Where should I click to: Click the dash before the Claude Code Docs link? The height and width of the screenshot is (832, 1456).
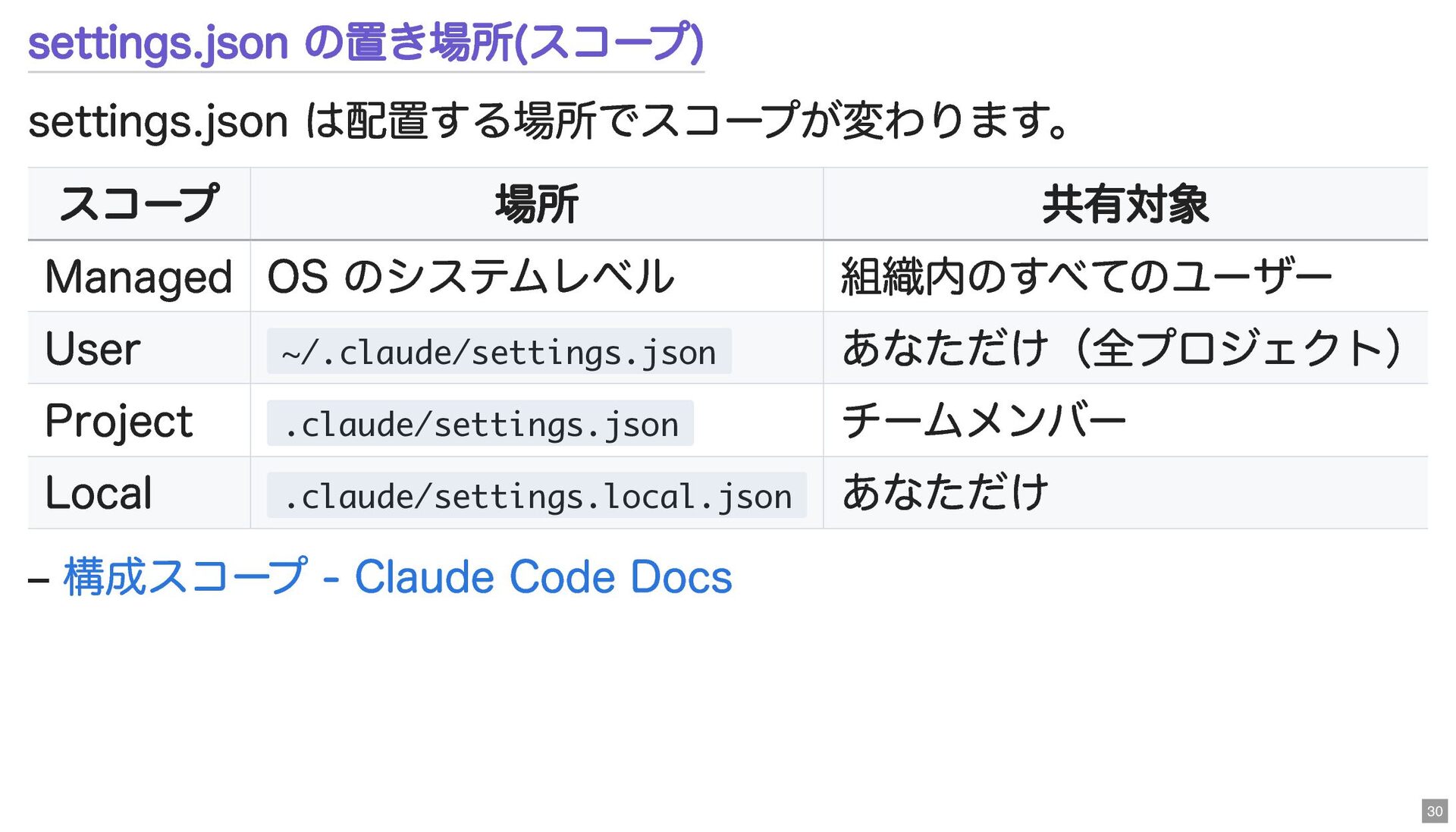pos(39,580)
